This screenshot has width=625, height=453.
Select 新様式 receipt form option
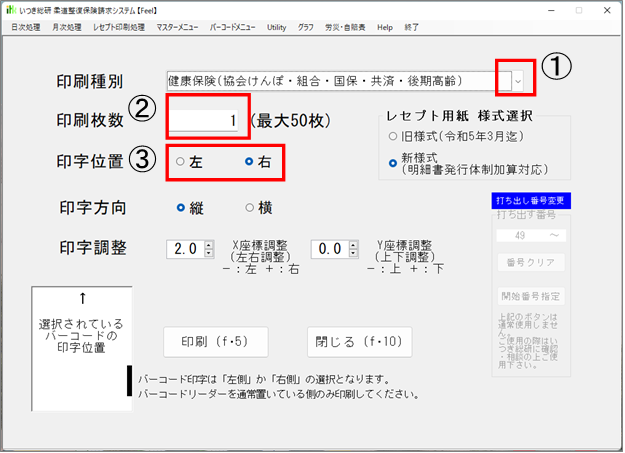tap(392, 161)
